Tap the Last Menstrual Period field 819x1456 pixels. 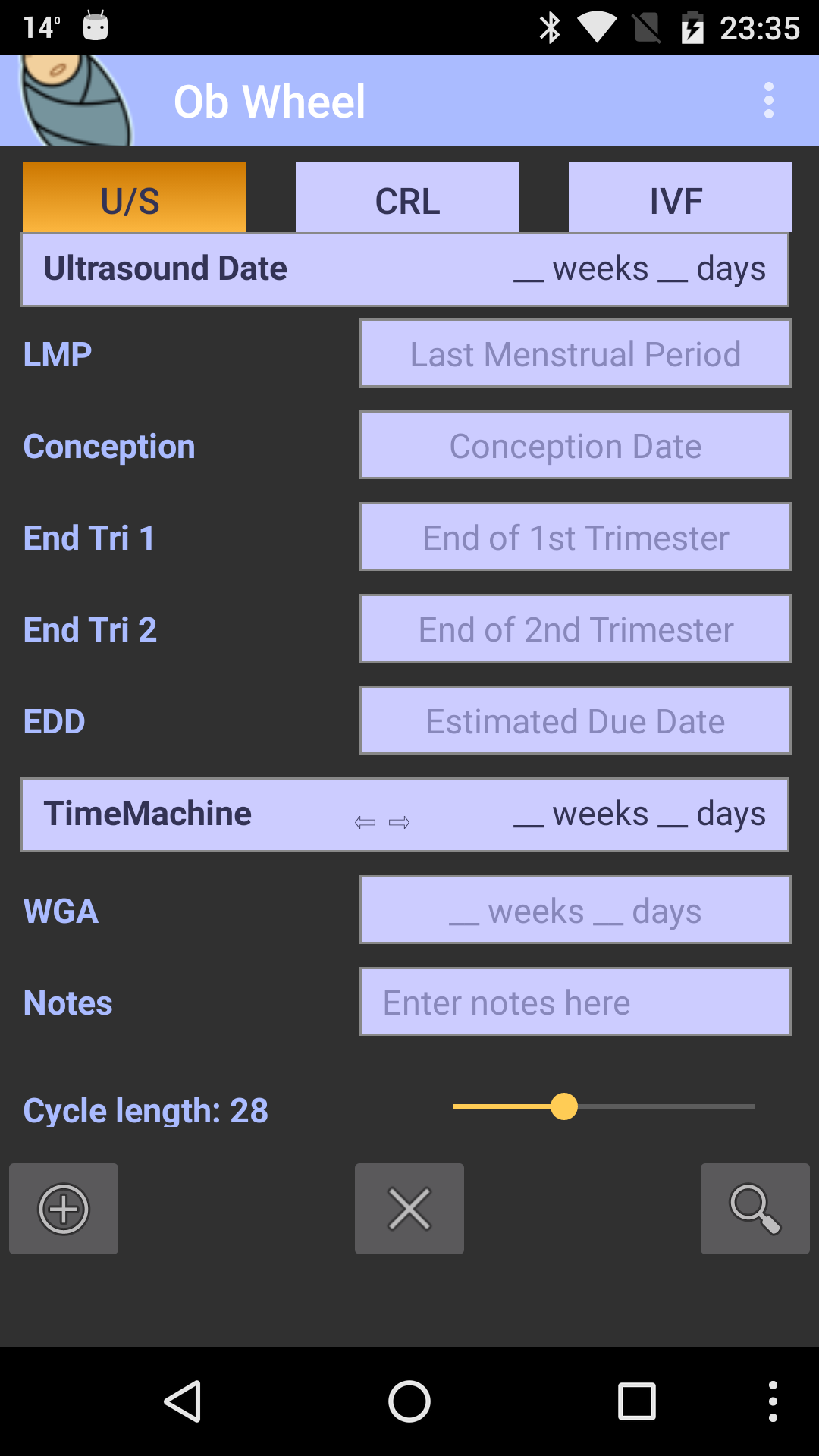coord(575,354)
